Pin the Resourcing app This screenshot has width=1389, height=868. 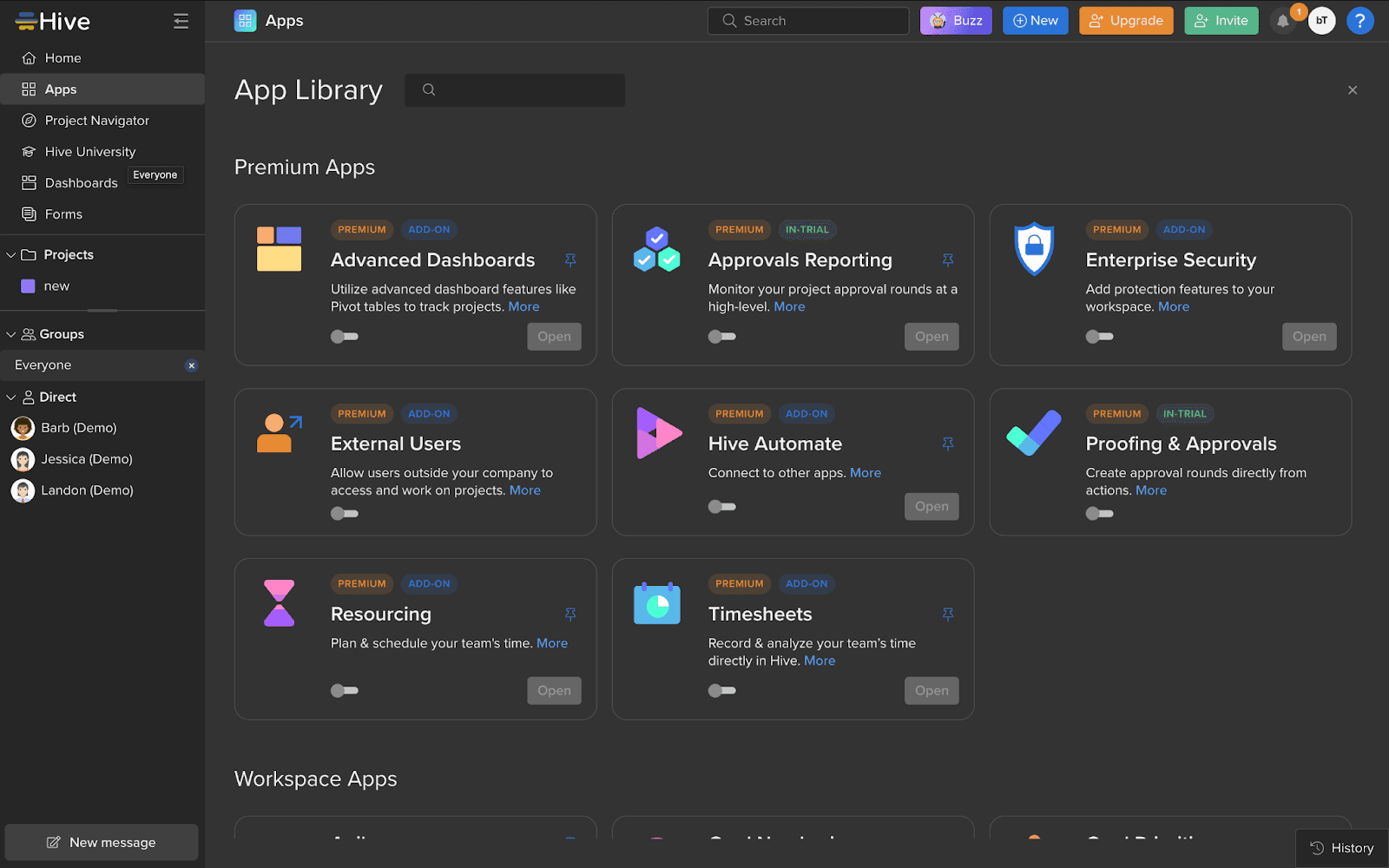(570, 614)
